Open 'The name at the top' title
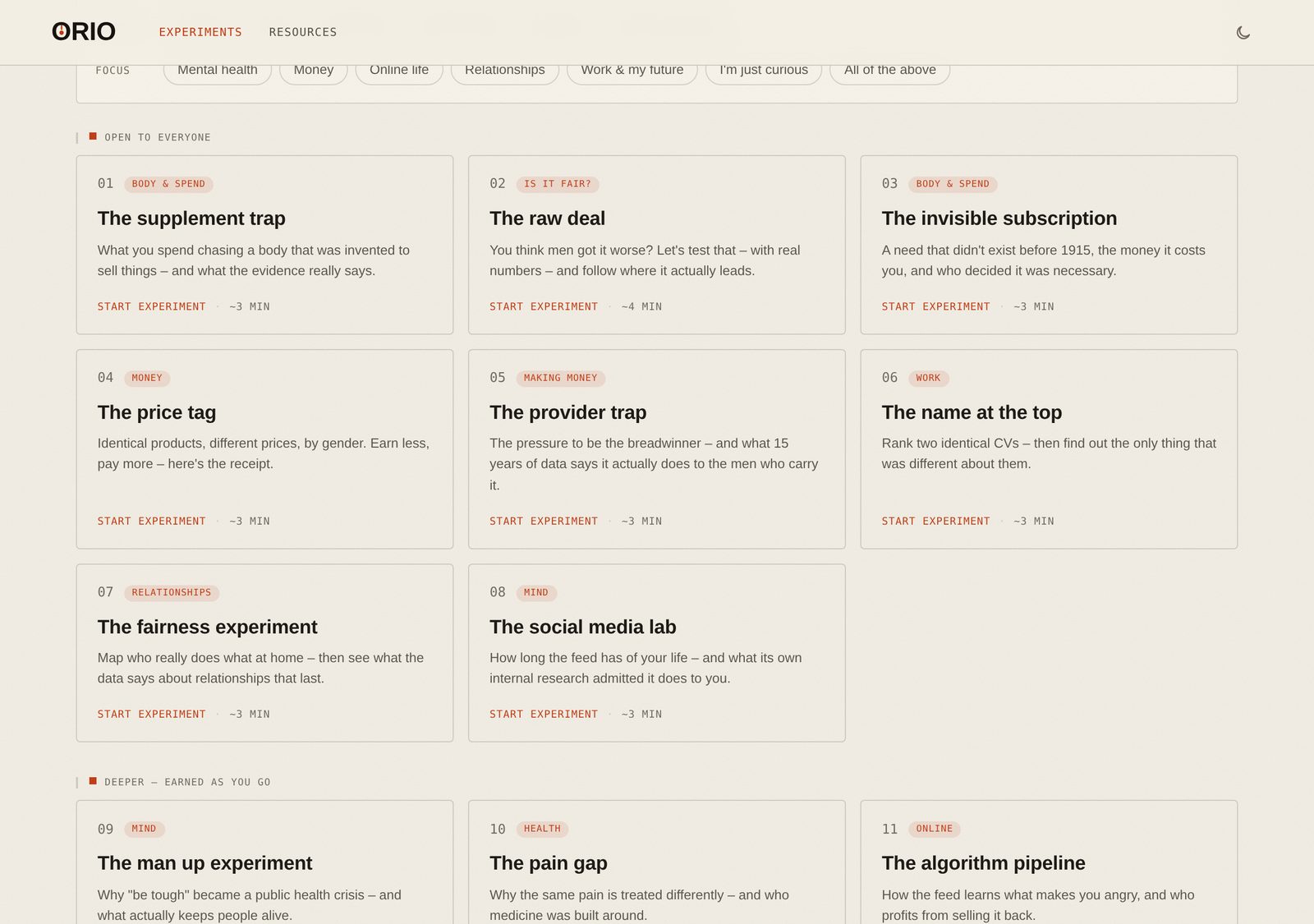The image size is (1314, 924). (972, 412)
